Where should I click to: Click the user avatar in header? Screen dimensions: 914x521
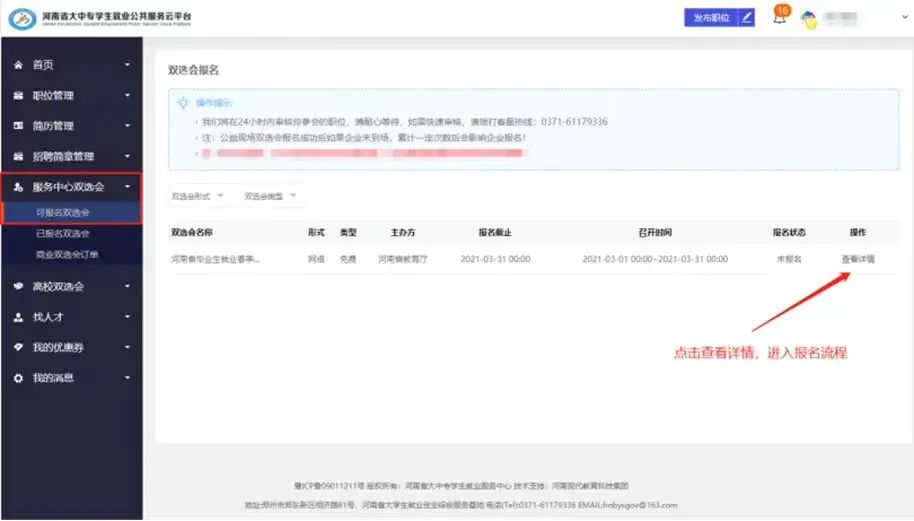pos(809,19)
